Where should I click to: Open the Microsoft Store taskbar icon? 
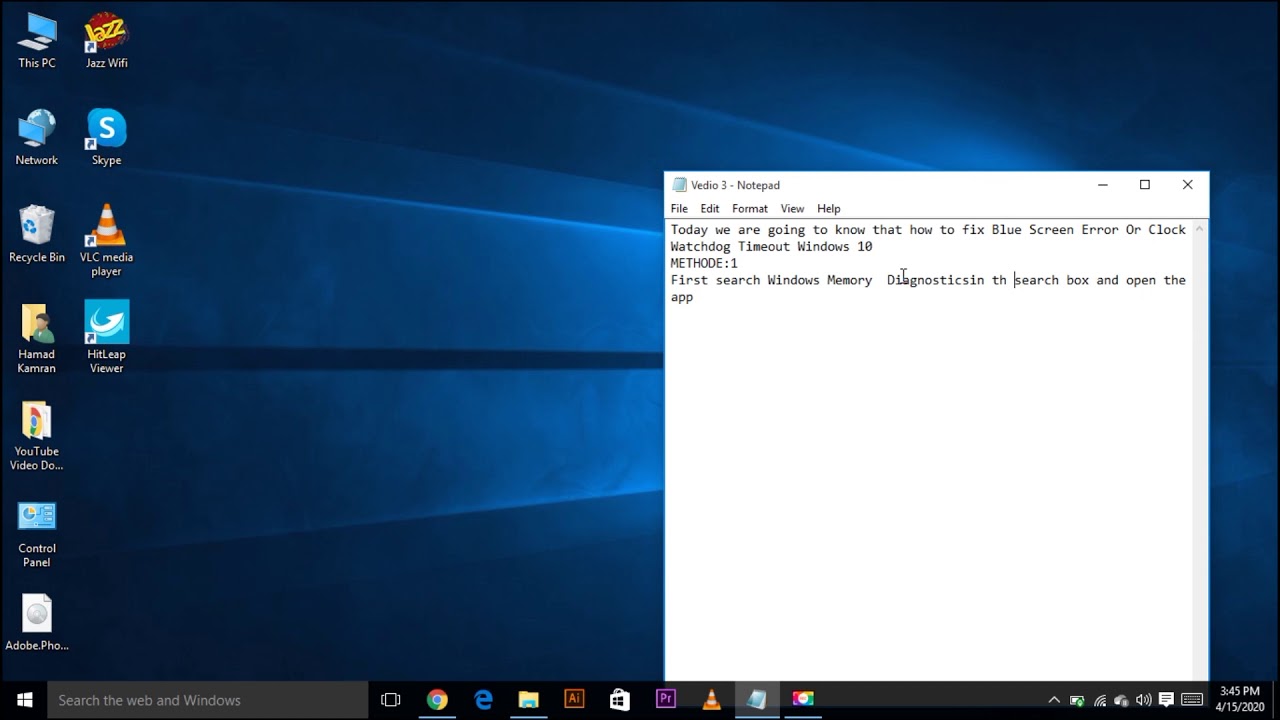(x=620, y=700)
